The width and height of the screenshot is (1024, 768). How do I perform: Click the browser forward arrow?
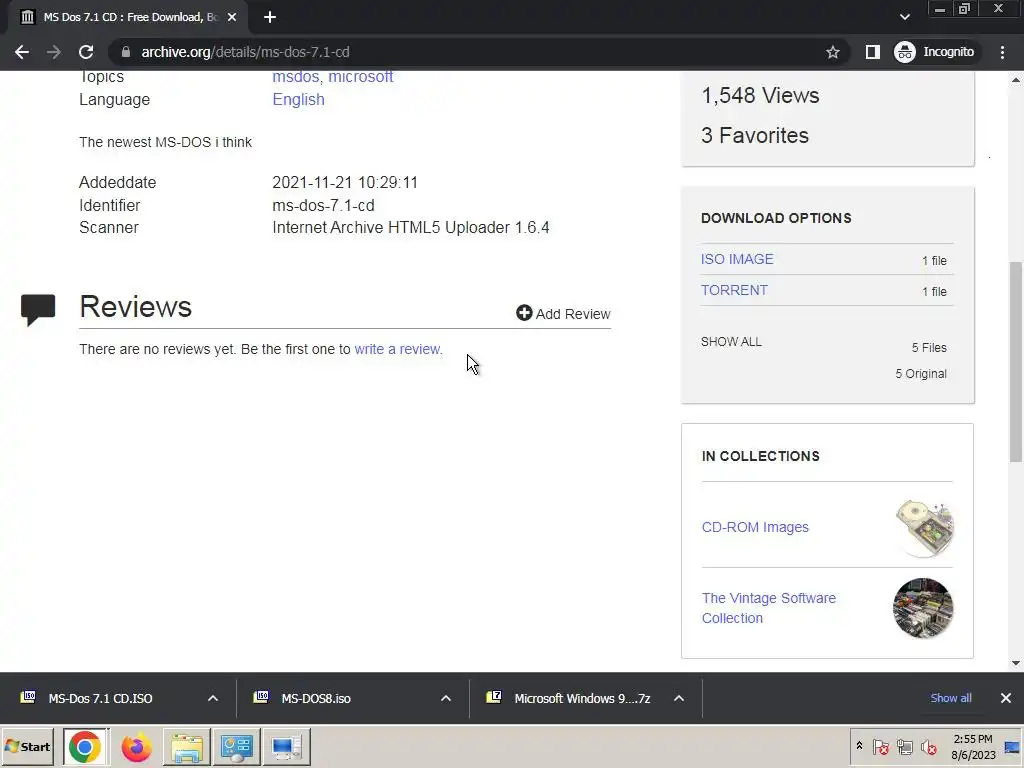point(54,52)
